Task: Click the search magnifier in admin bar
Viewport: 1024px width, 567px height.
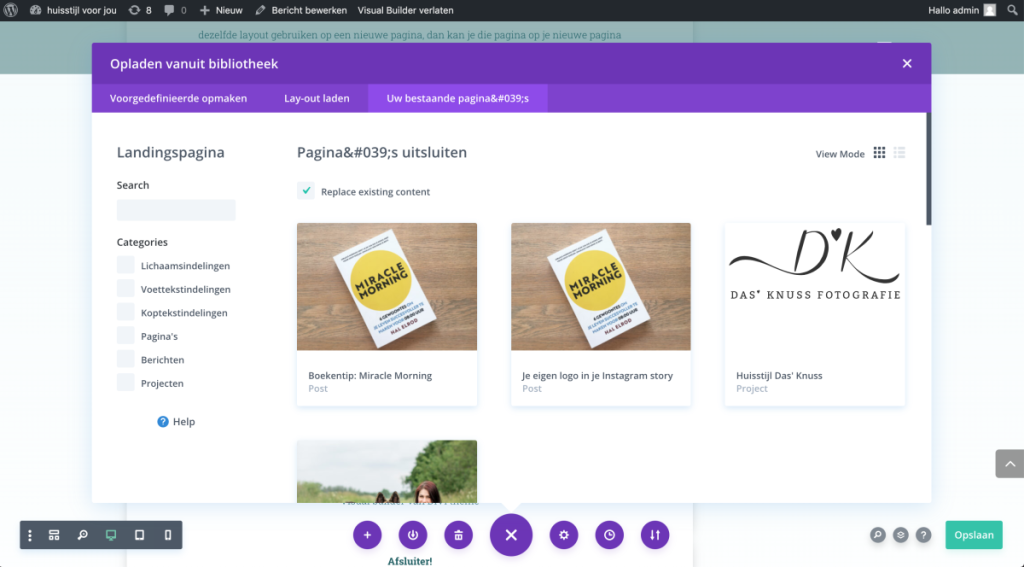Action: (x=1012, y=10)
